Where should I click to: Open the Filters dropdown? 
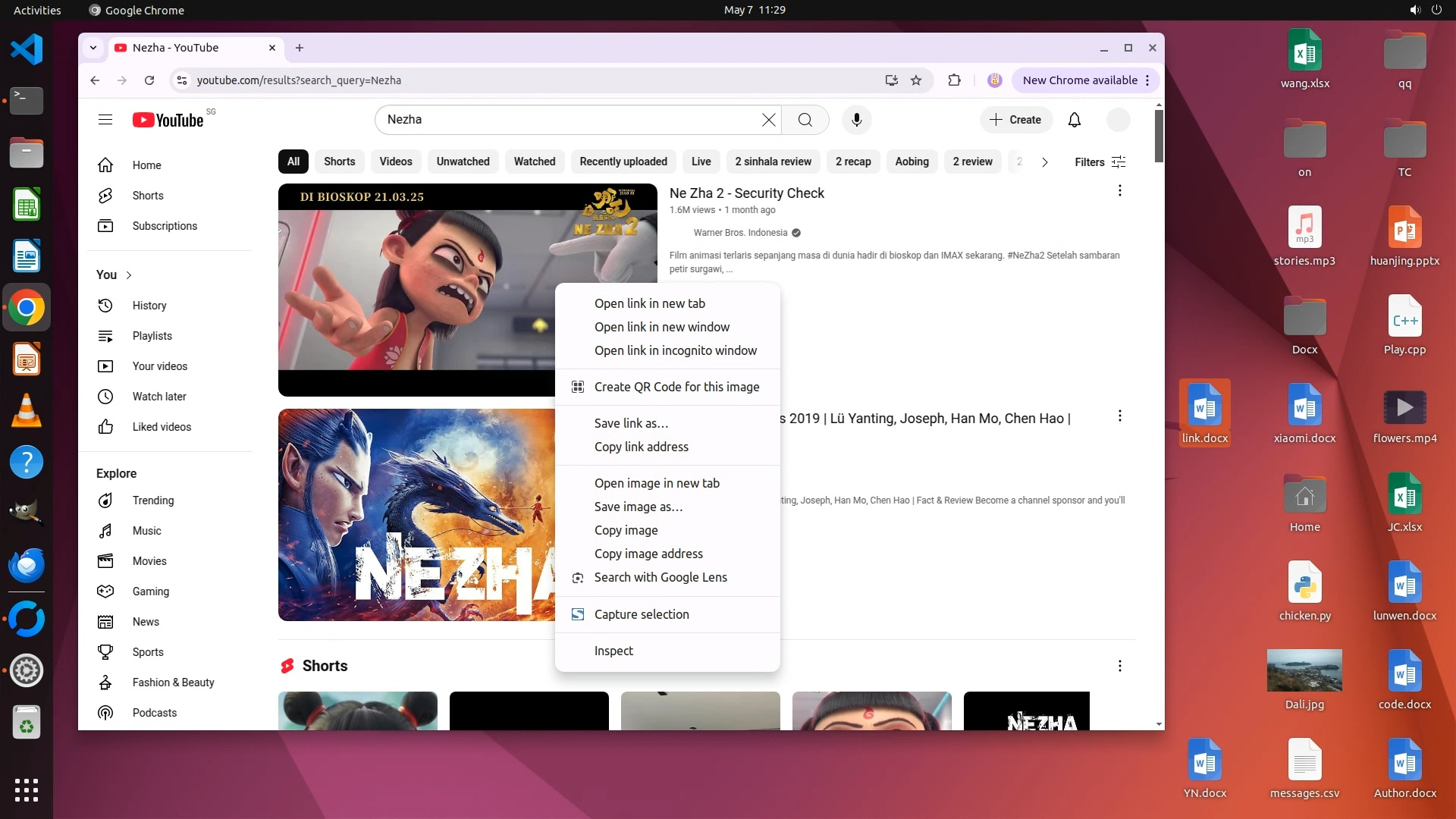click(1100, 162)
